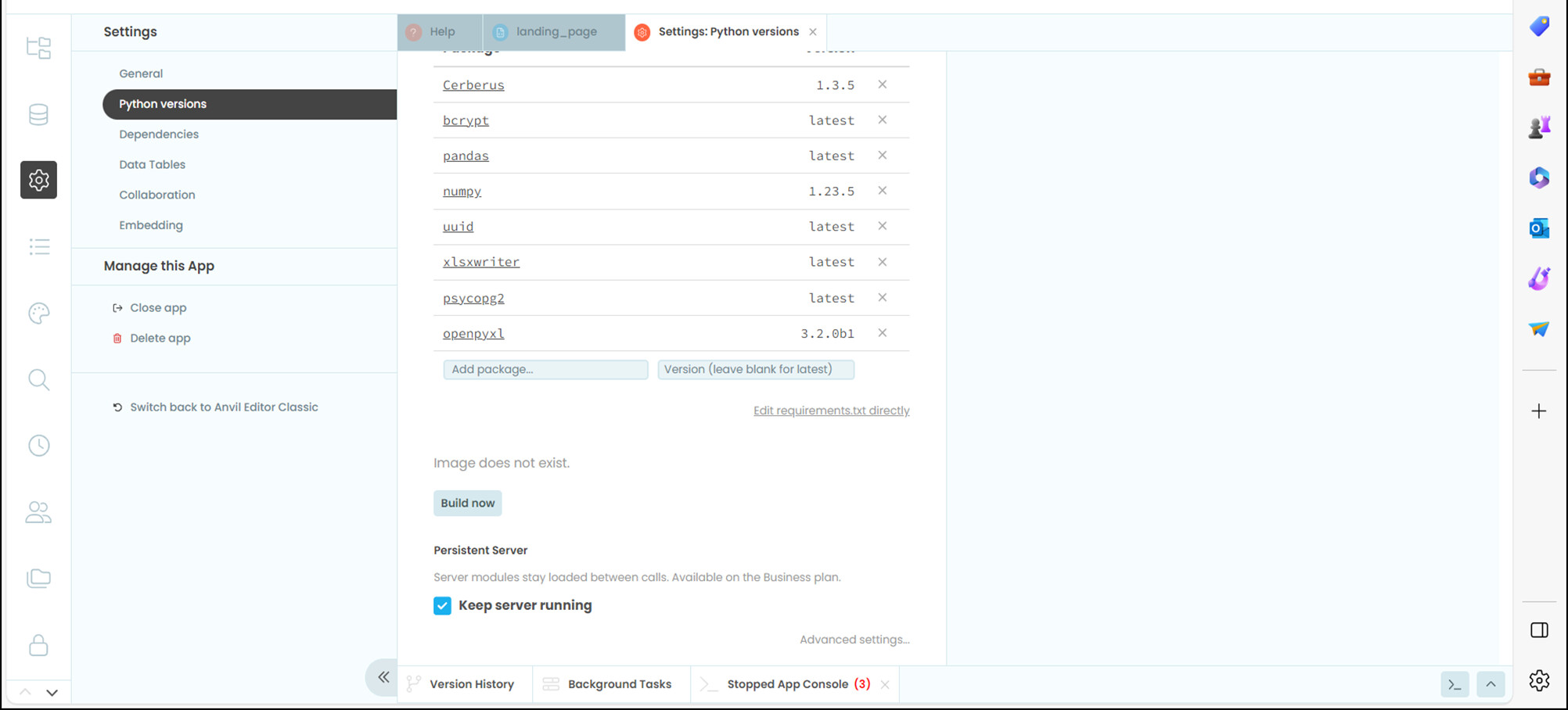Image resolution: width=1568 pixels, height=710 pixels.
Task: Open the Outlook sidebar icon
Action: [x=1539, y=228]
